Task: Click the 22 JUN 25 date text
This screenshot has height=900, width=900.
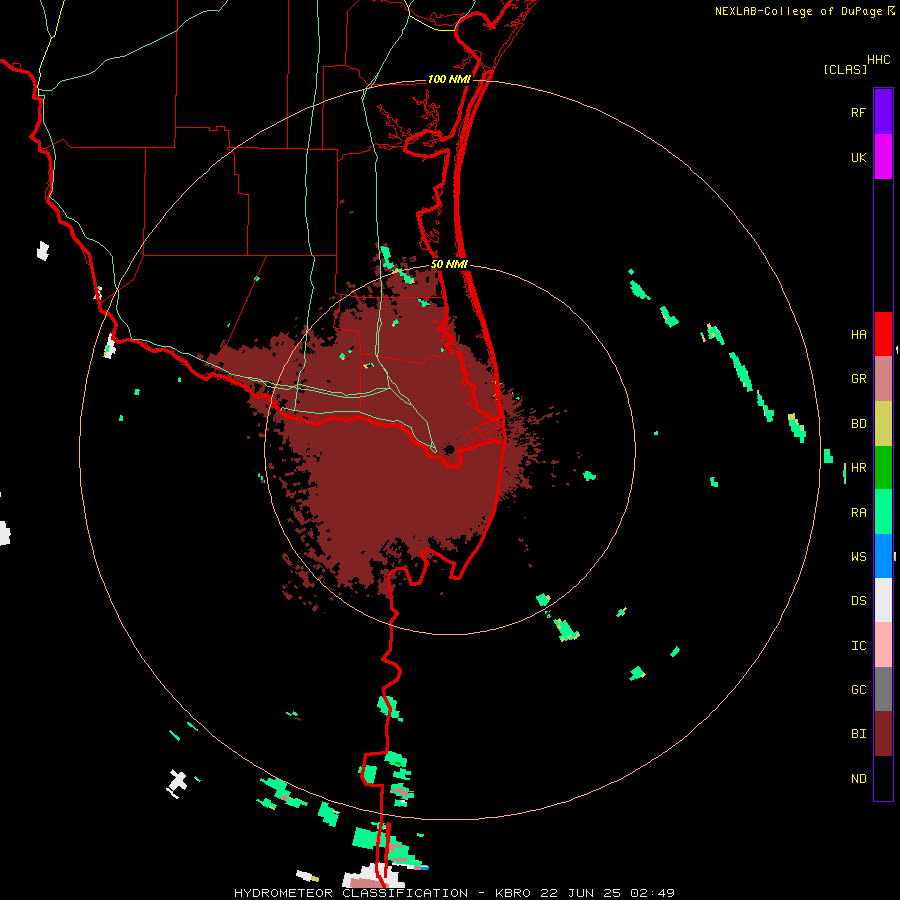Action: pos(580,893)
